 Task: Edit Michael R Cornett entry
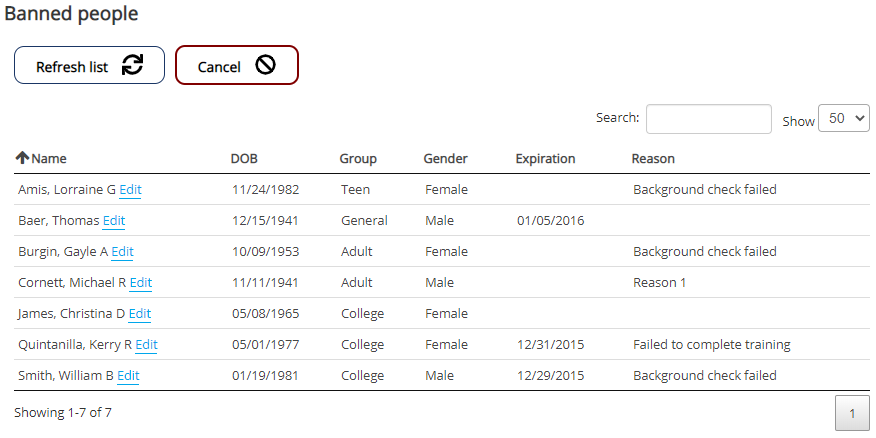pos(141,282)
